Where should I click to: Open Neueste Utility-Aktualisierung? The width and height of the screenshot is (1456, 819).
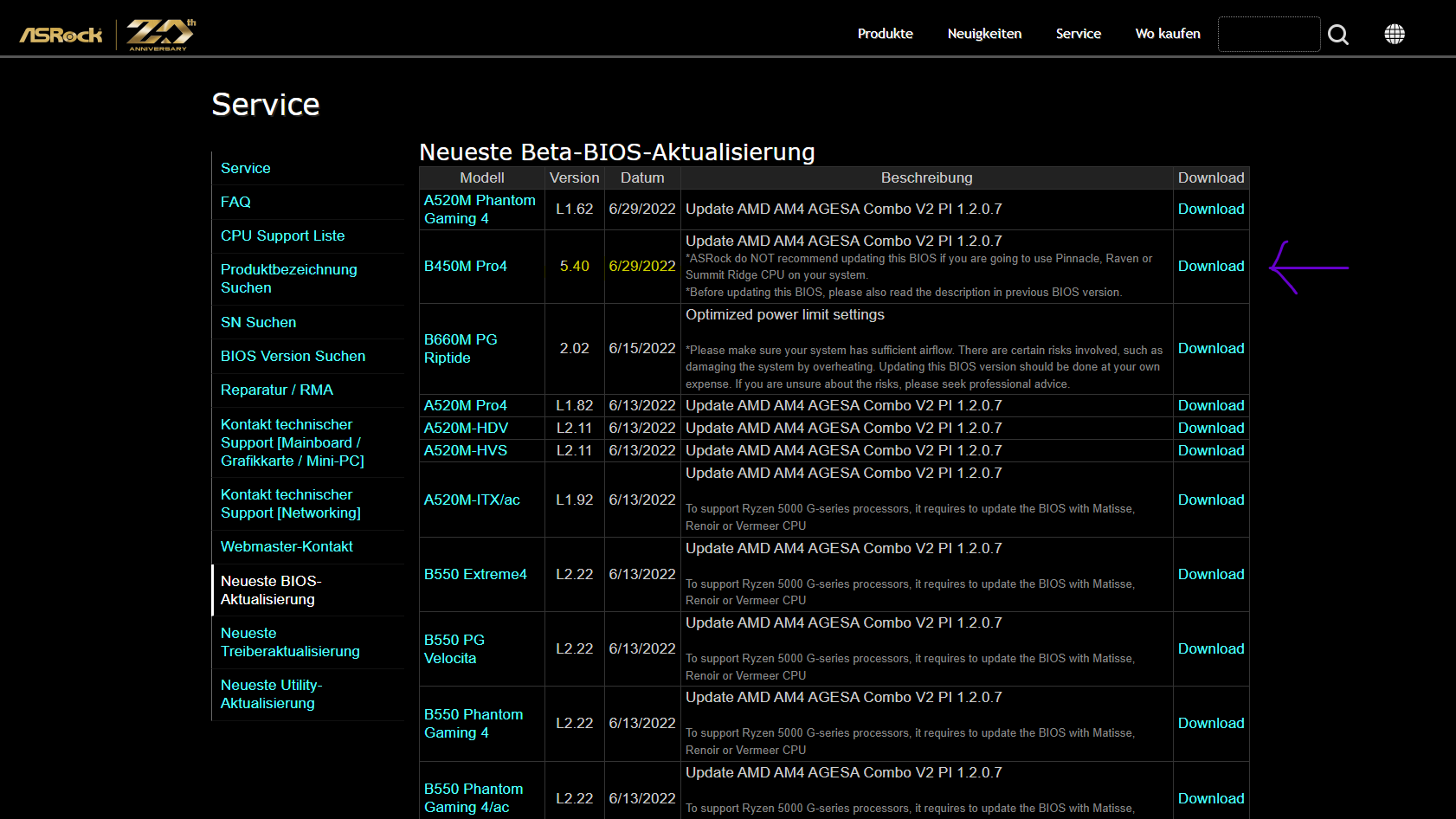272,694
